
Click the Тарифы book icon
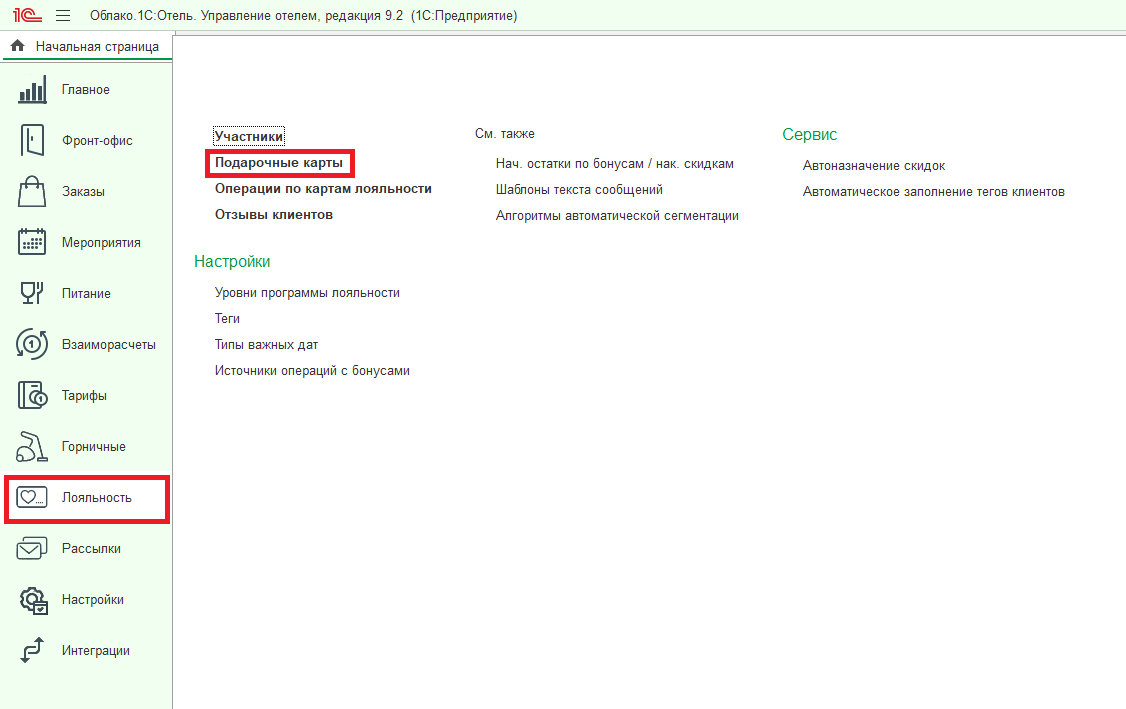[x=32, y=395]
